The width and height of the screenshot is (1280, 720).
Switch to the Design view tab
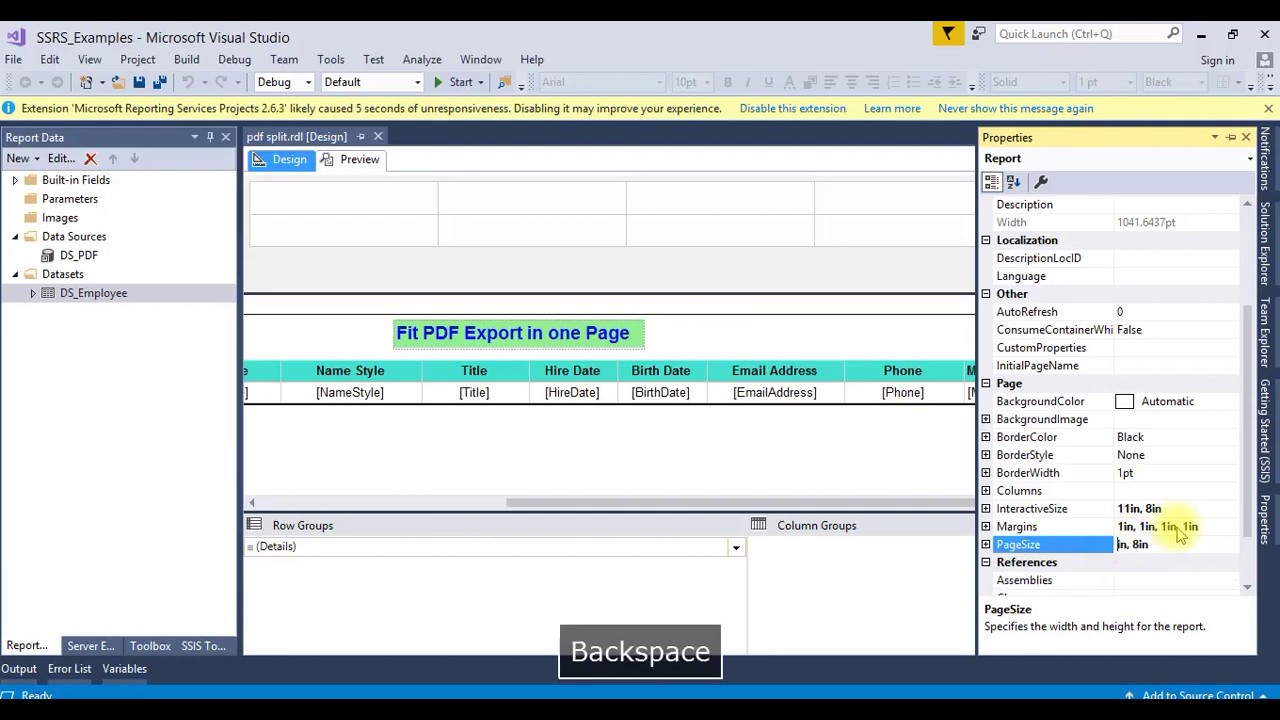(x=279, y=160)
